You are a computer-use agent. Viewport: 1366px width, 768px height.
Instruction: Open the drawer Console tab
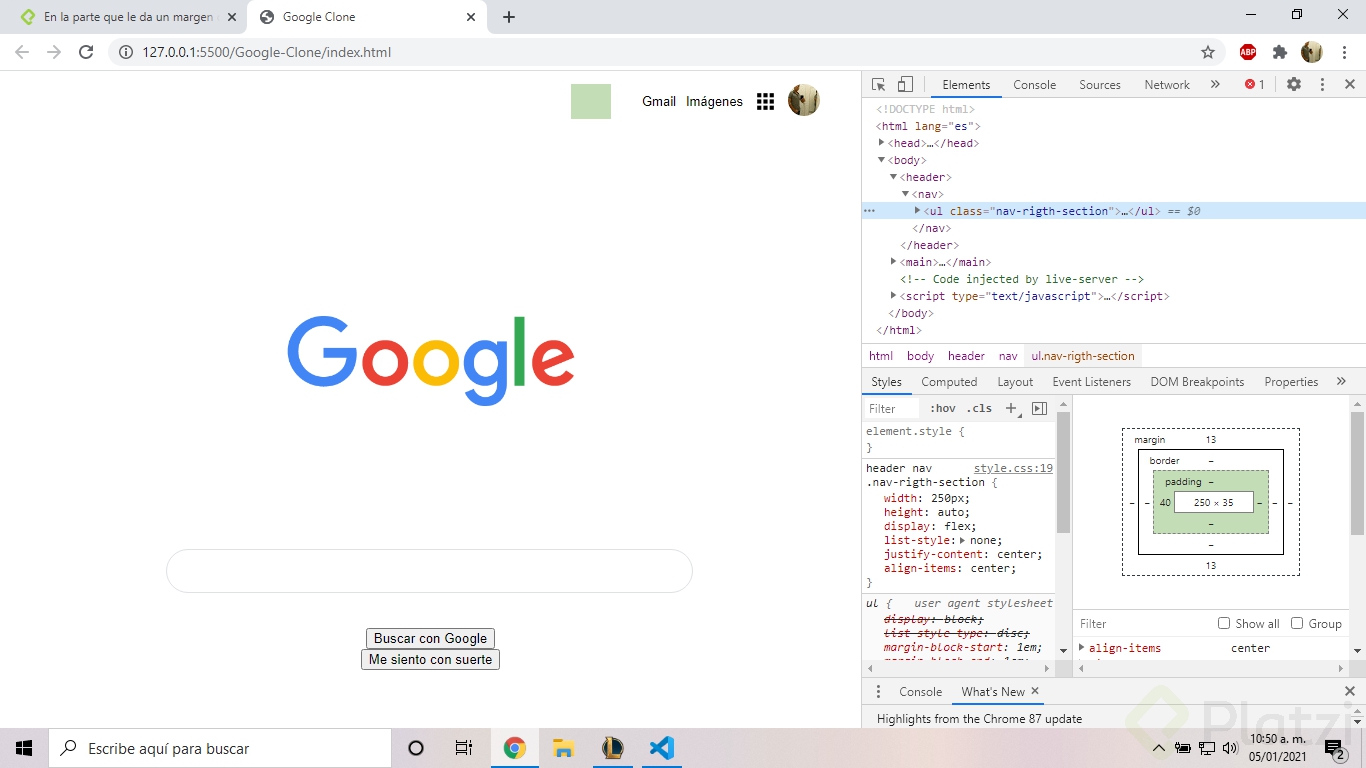tap(920, 692)
